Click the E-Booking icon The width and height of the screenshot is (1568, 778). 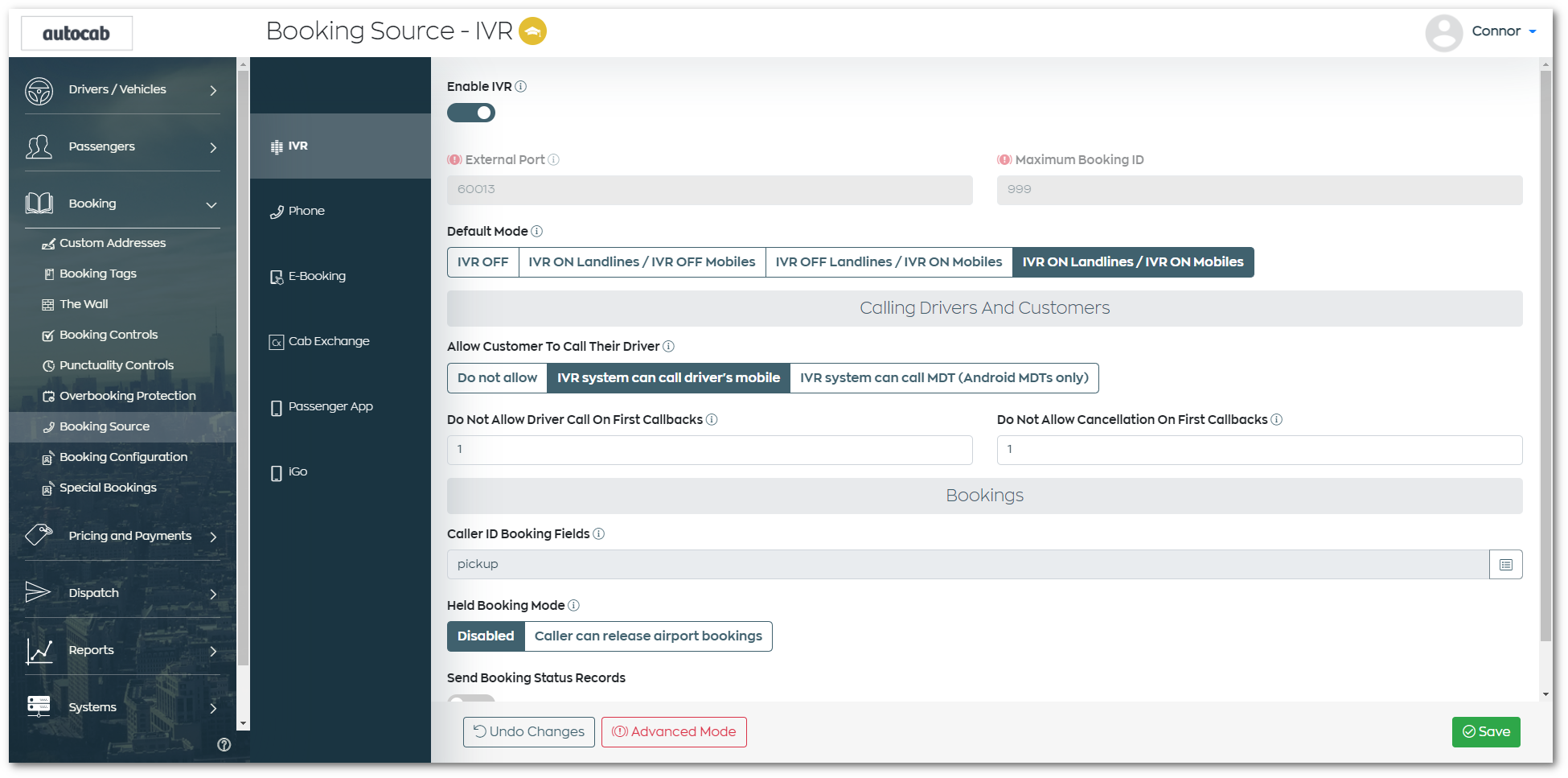277,277
